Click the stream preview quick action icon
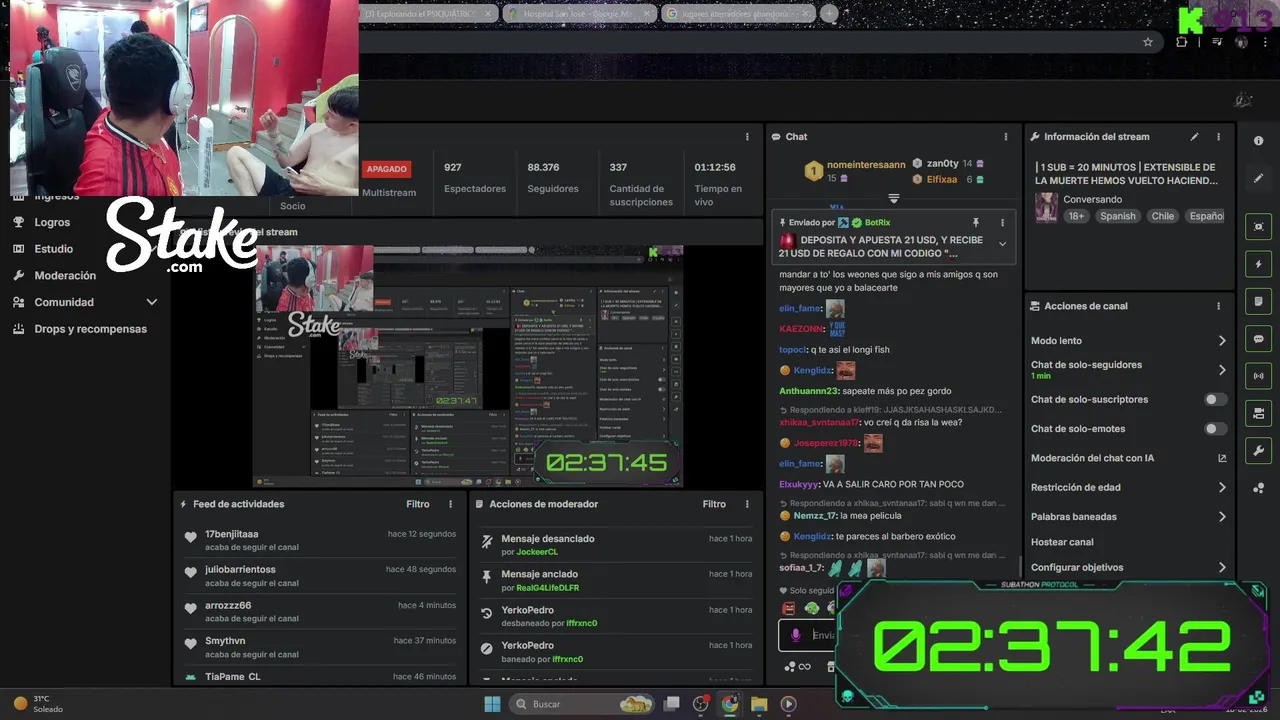 1258,227
